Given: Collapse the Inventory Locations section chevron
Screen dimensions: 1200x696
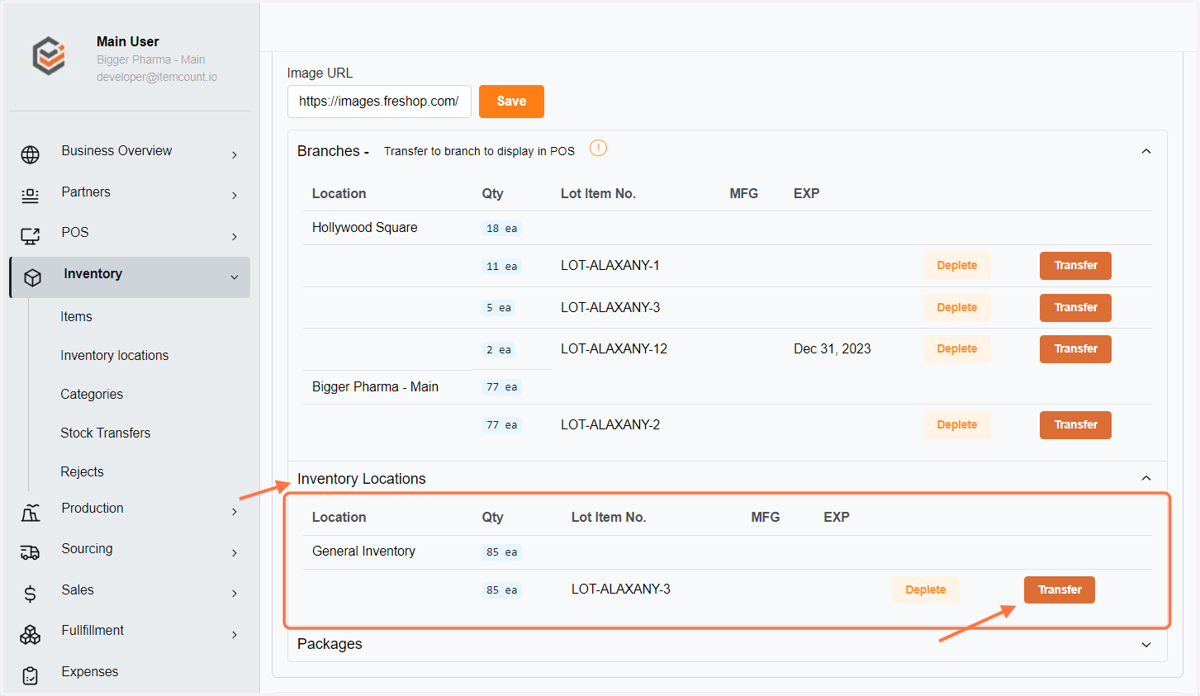Looking at the screenshot, I should click(1146, 478).
